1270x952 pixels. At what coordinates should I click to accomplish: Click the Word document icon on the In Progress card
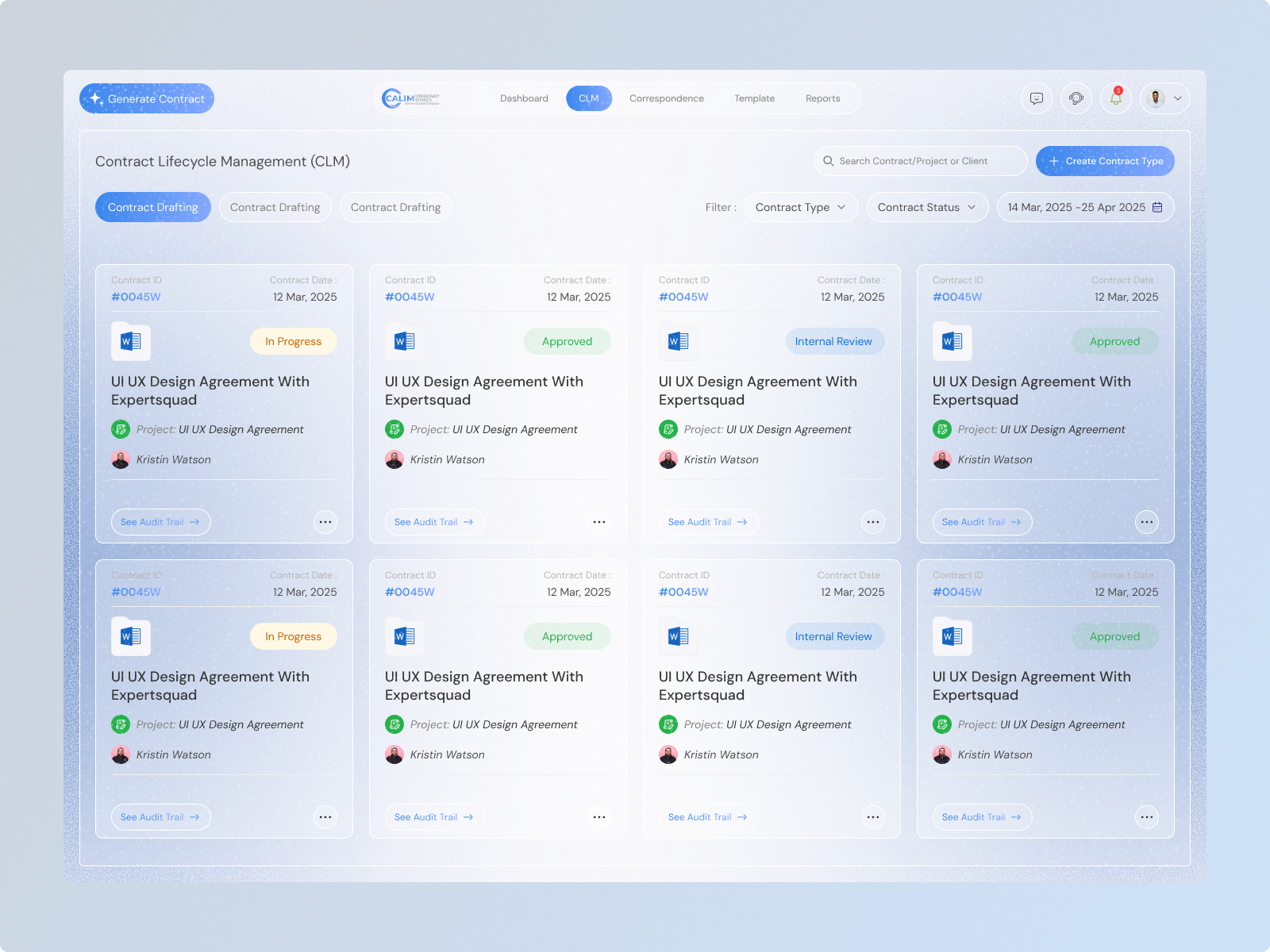[x=130, y=341]
